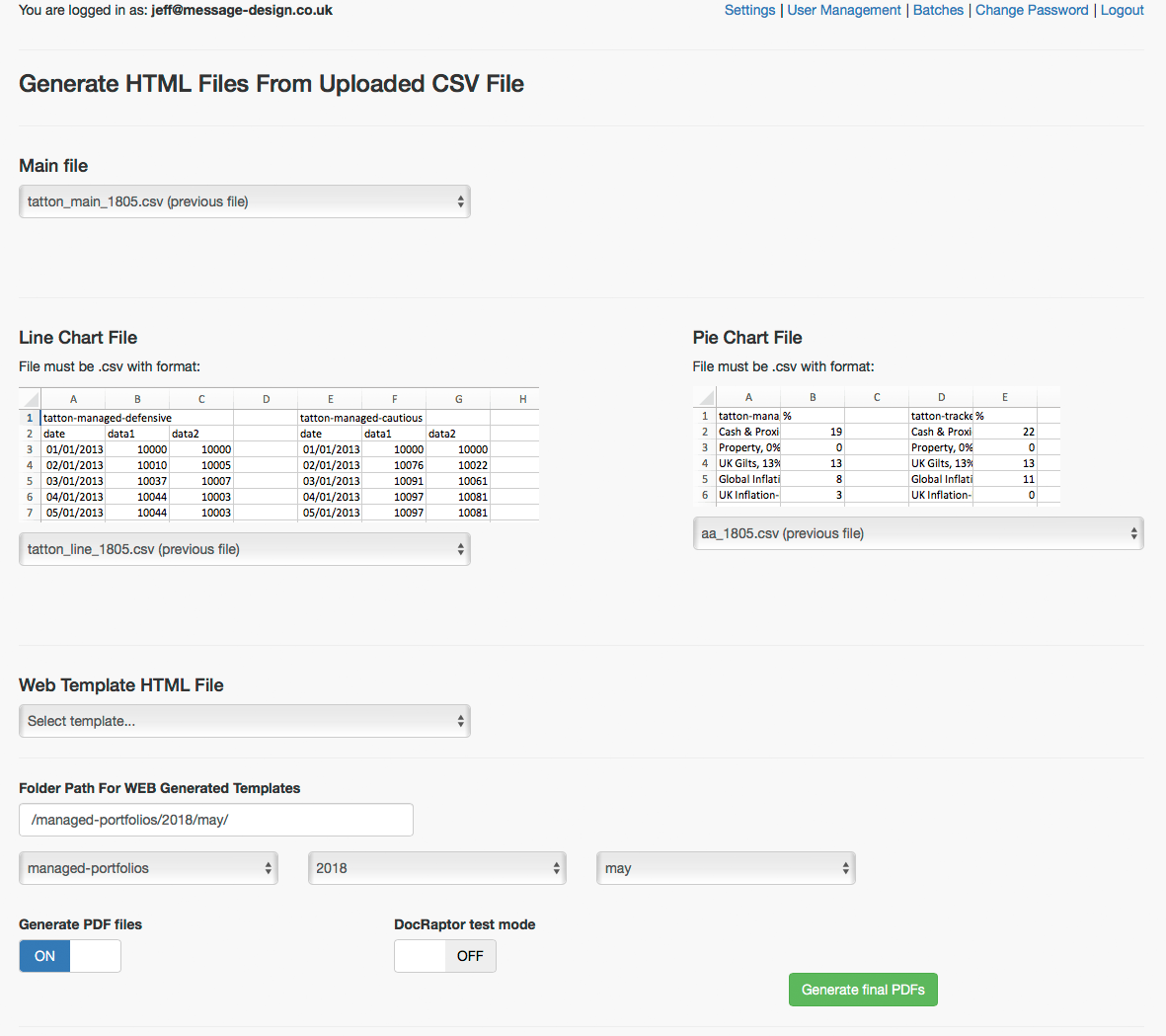
Task: Click the Pie Chart File heading
Action: (747, 338)
